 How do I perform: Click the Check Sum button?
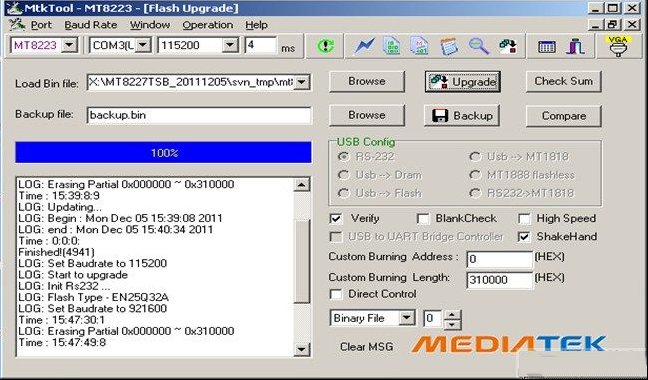point(564,81)
